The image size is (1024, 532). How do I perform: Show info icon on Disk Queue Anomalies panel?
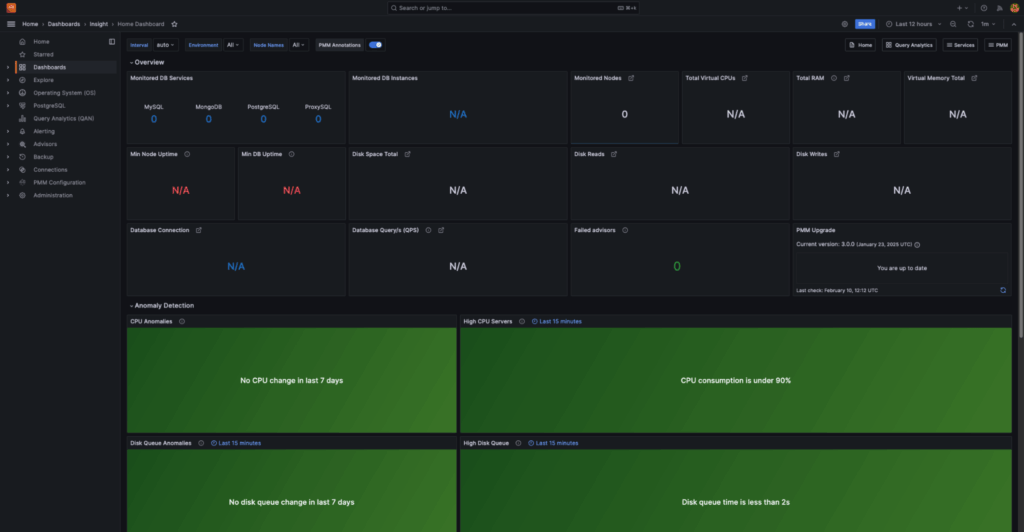pyautogui.click(x=201, y=443)
